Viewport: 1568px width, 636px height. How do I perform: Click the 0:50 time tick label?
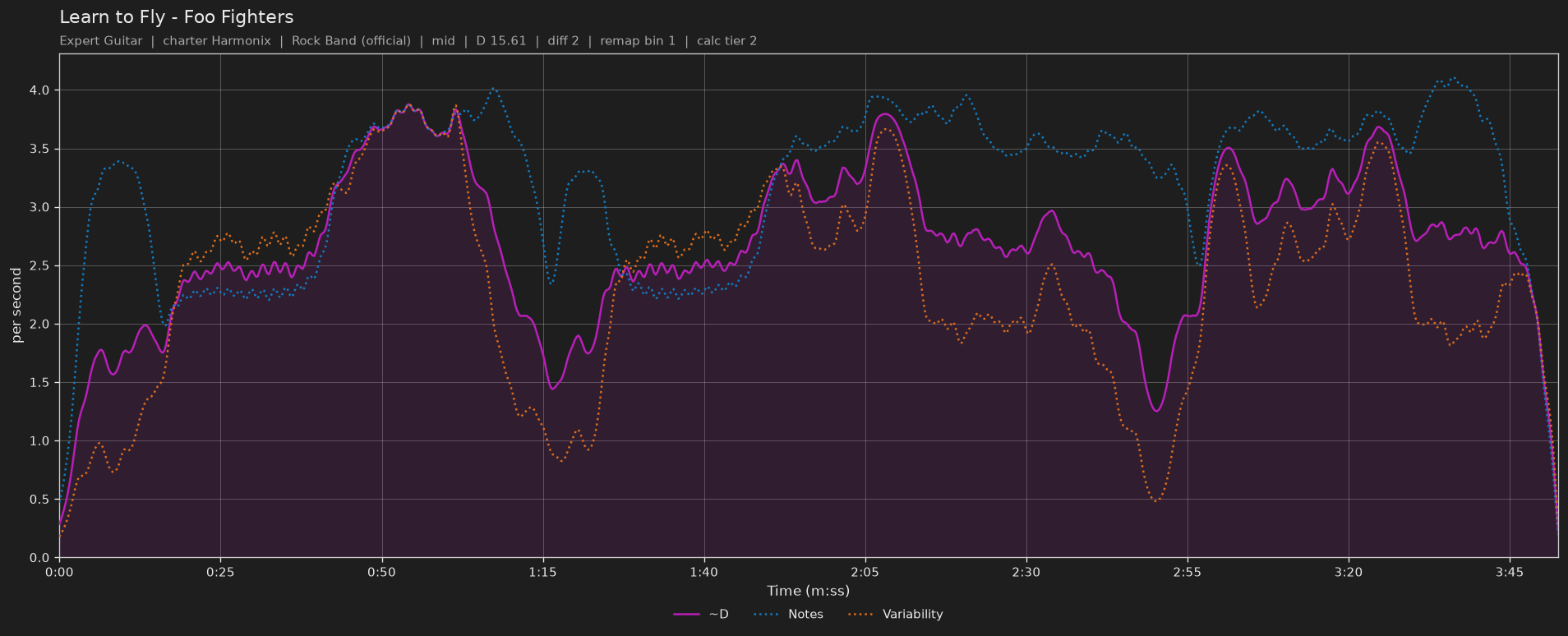pyautogui.click(x=381, y=572)
